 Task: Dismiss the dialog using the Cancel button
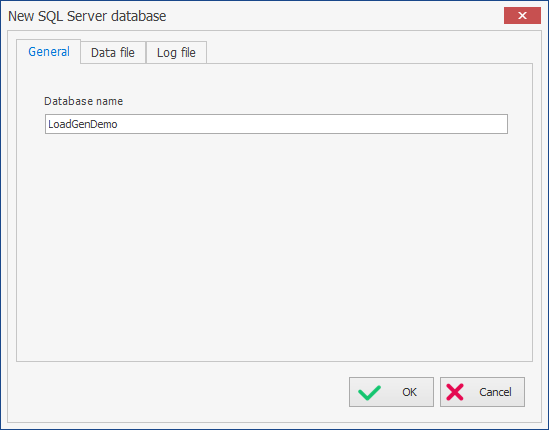point(482,392)
